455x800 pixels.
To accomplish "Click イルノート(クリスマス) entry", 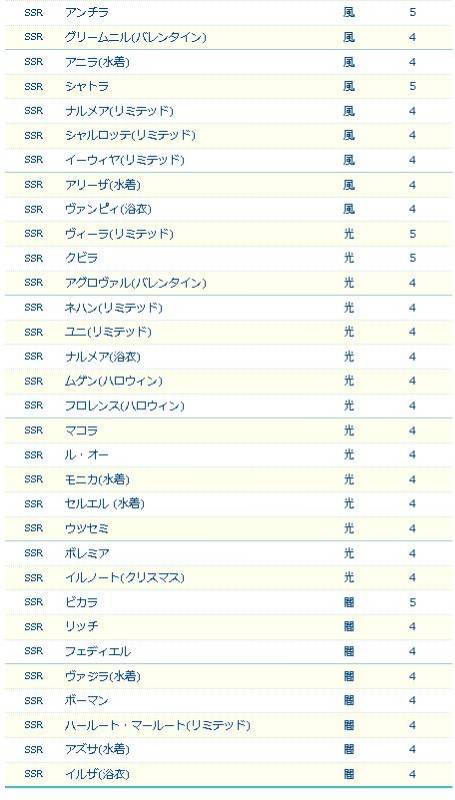I will pyautogui.click(x=125, y=578).
